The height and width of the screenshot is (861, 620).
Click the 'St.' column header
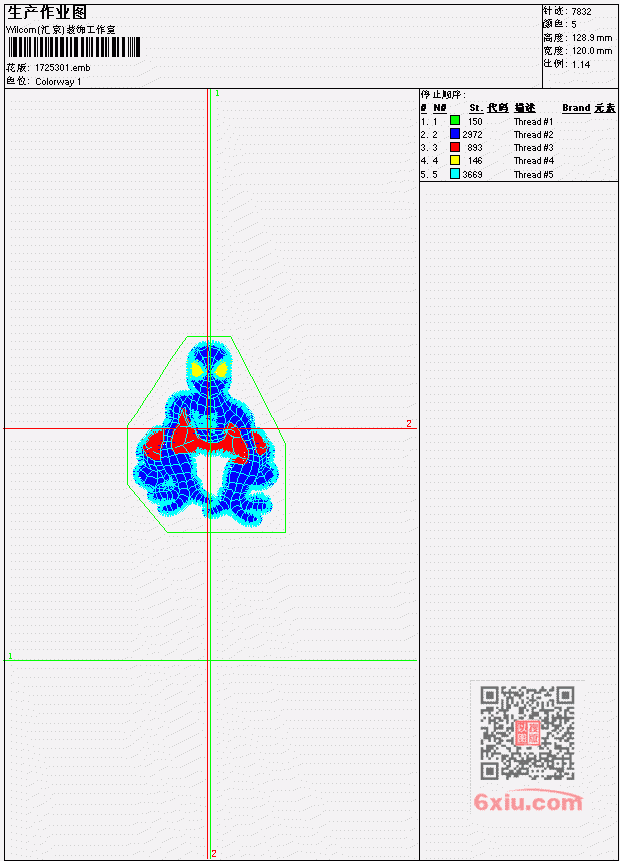click(x=476, y=108)
